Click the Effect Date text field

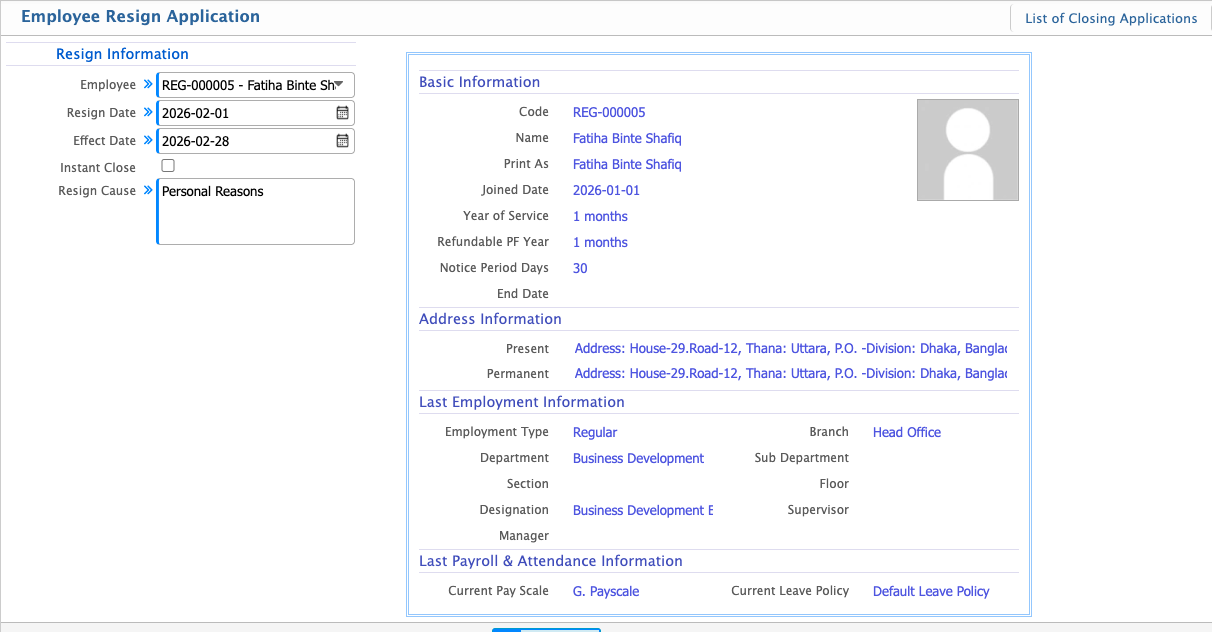[x=245, y=141]
